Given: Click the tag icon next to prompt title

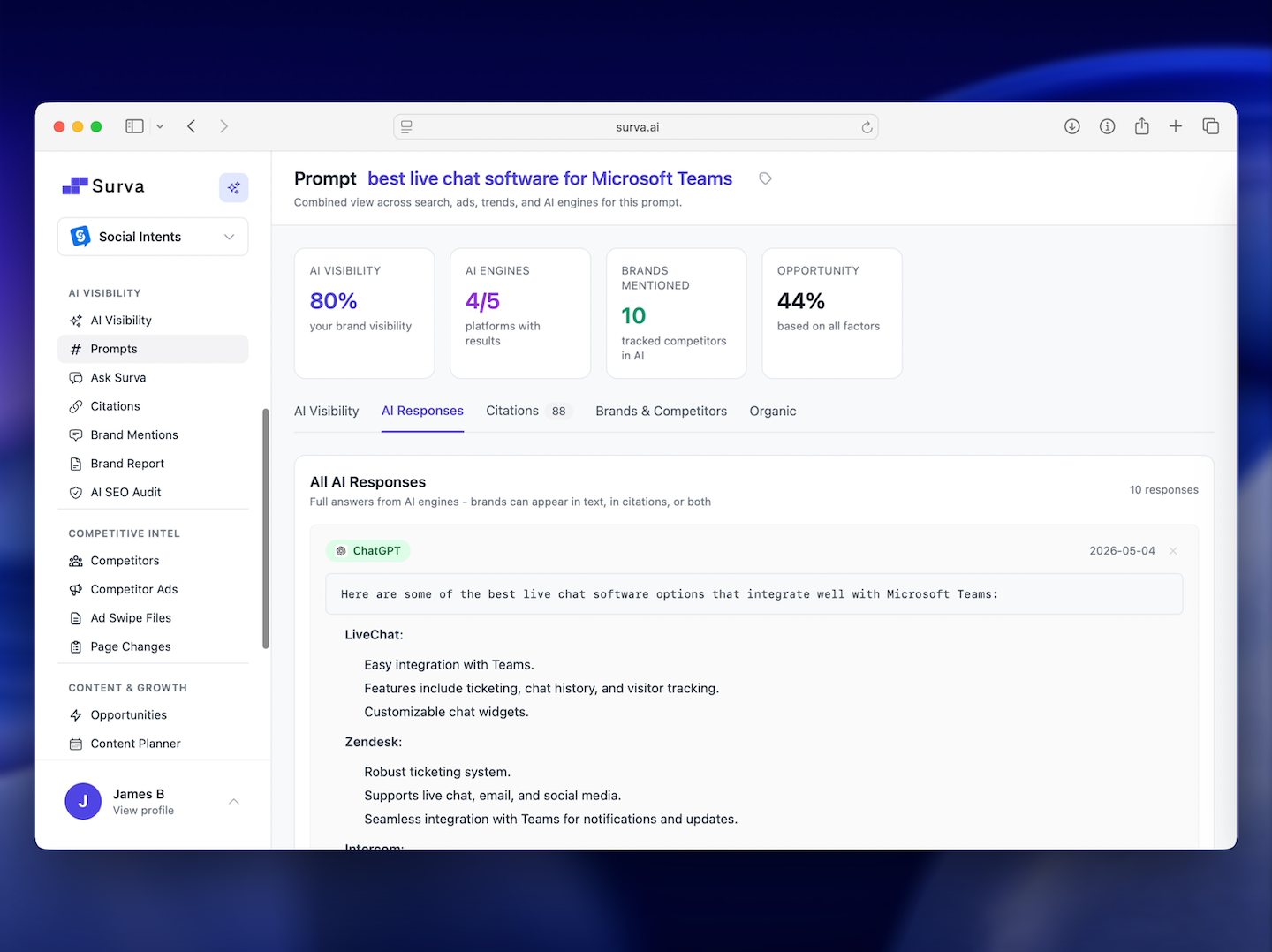Looking at the screenshot, I should click(x=765, y=178).
